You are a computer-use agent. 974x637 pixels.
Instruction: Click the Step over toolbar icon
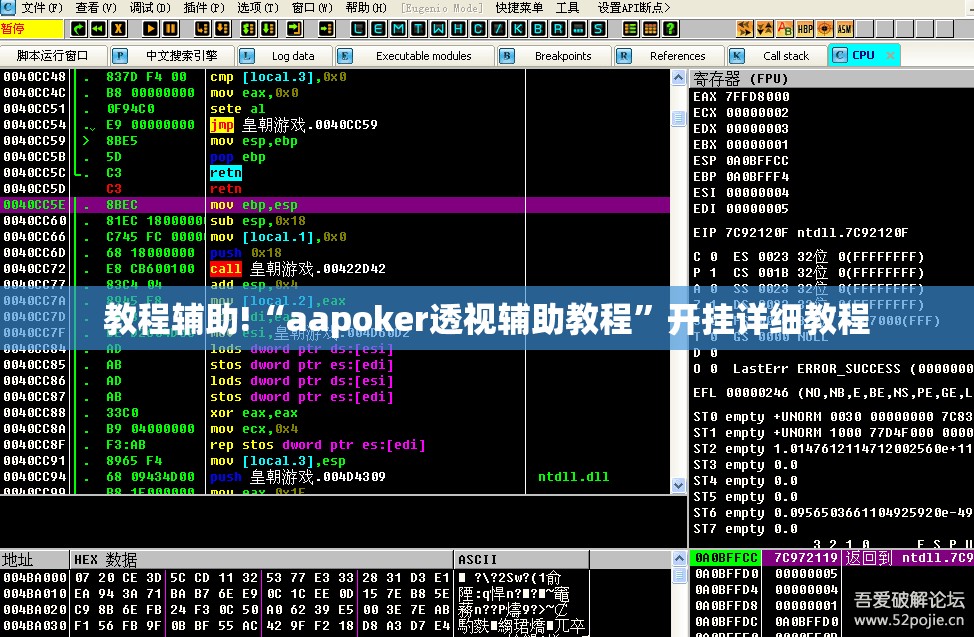tap(222, 29)
